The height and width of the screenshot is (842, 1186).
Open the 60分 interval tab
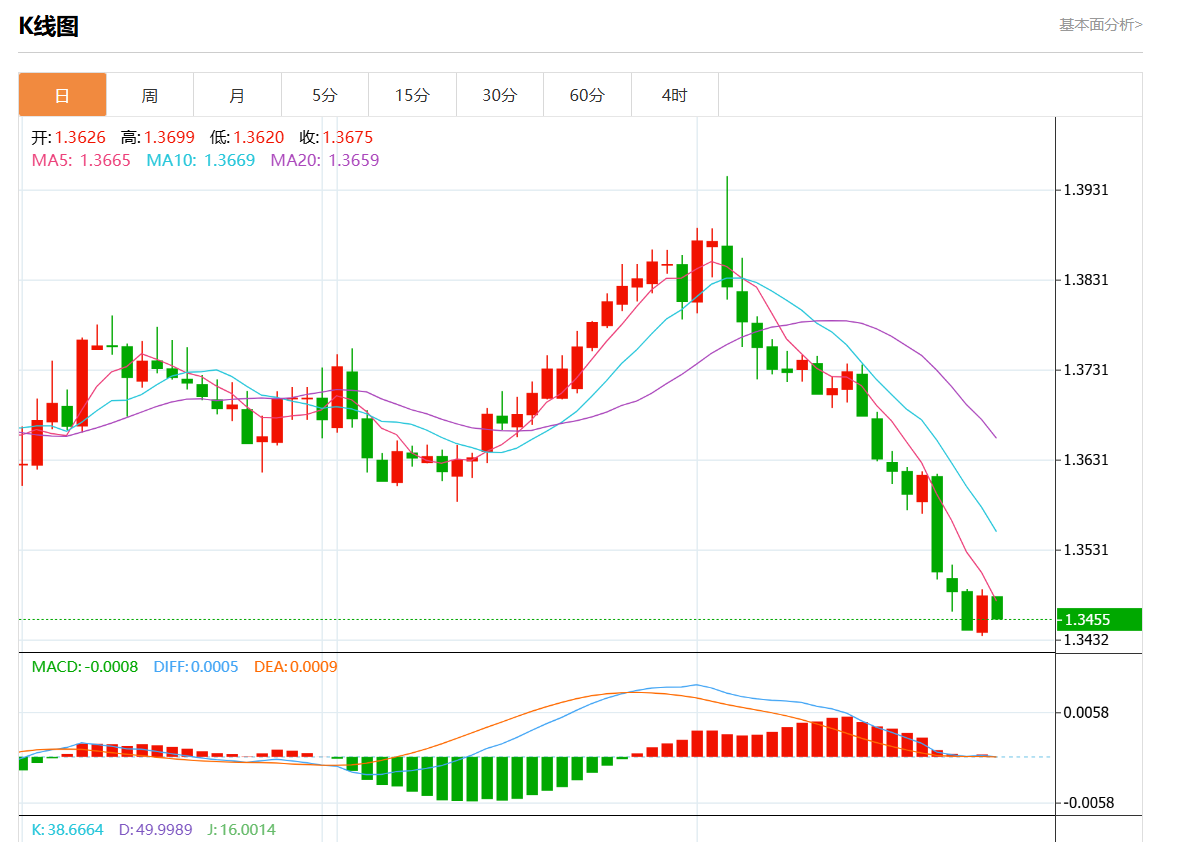[x=587, y=95]
